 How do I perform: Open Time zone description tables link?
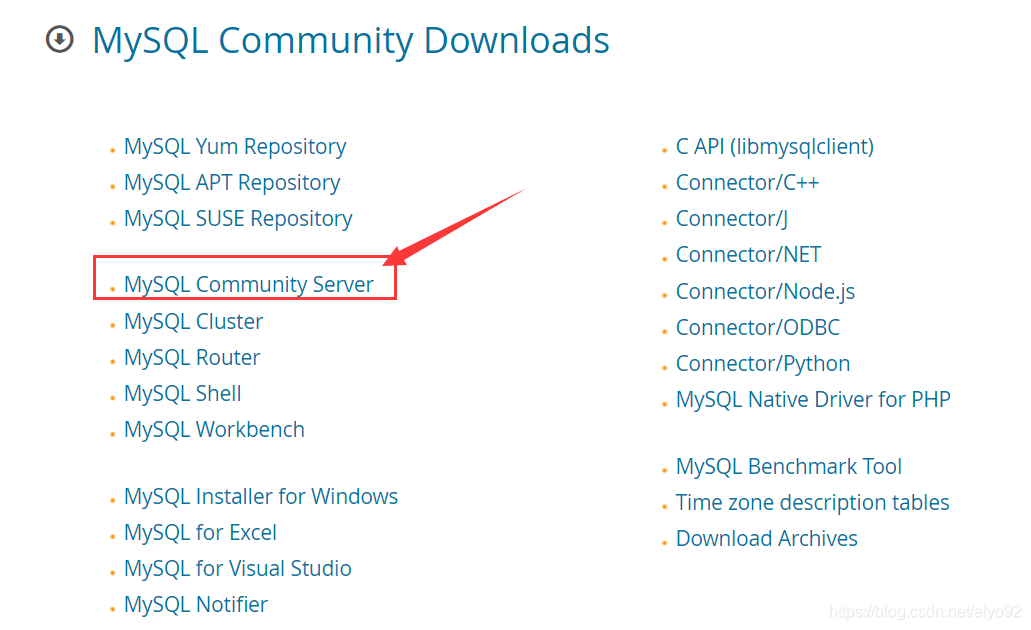click(x=813, y=503)
